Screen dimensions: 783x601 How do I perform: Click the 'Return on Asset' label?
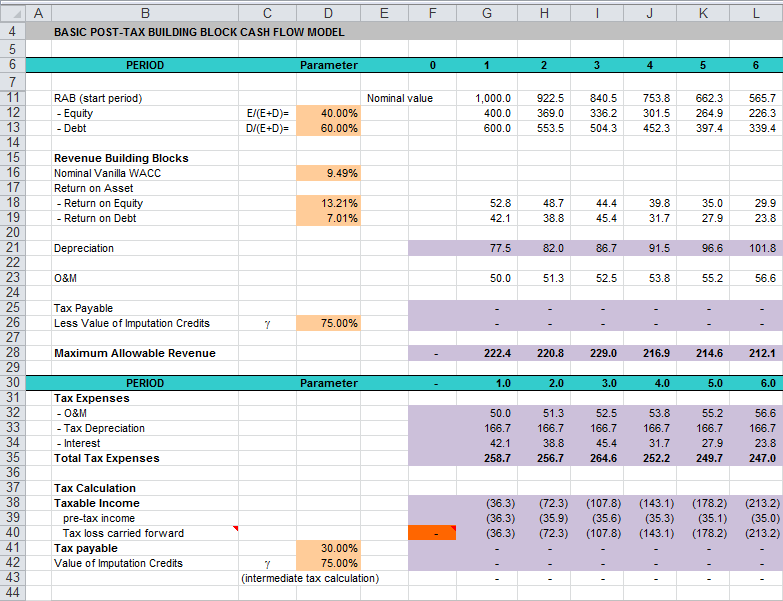(93, 188)
